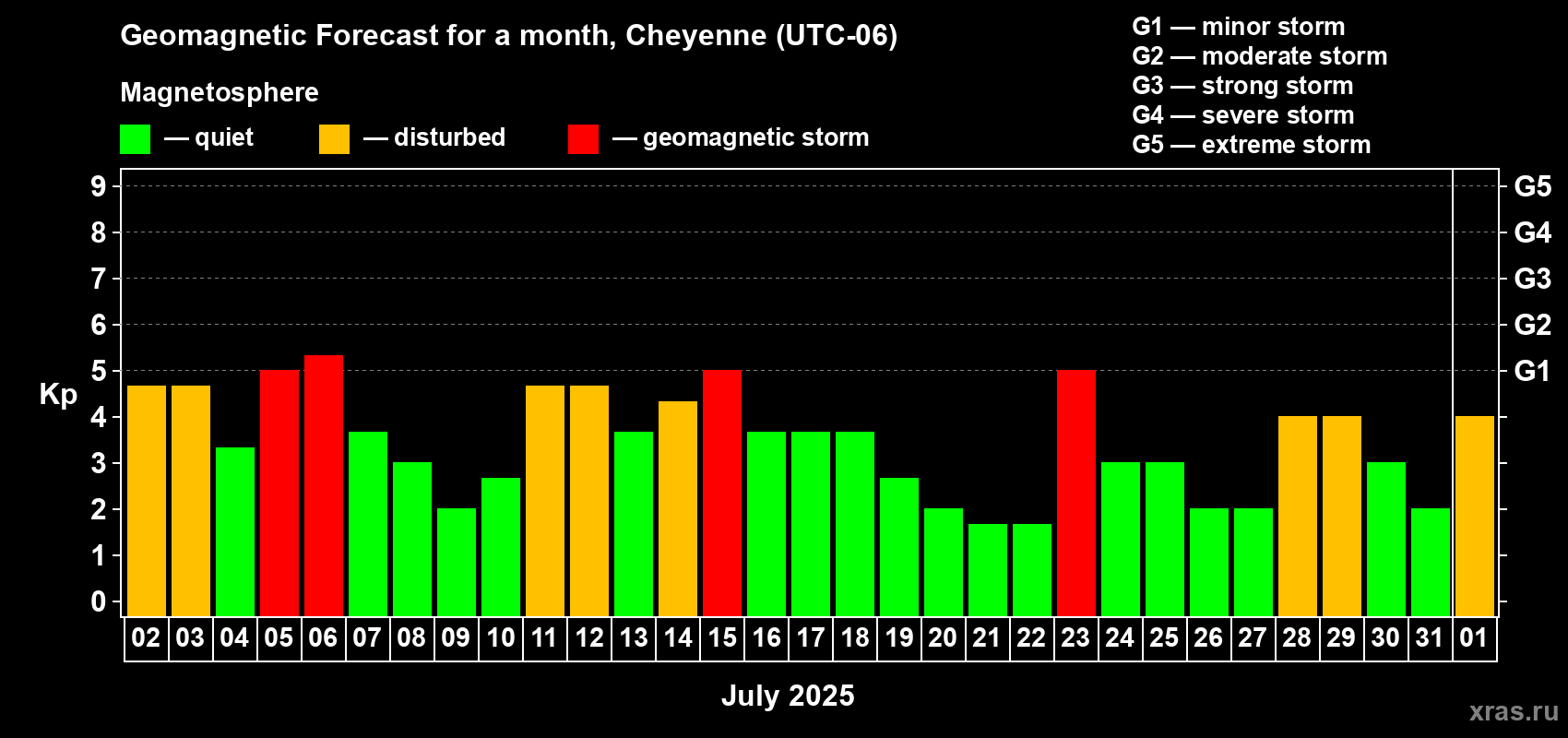Click date label 24 on the axis
1568x738 pixels.
1120,637
